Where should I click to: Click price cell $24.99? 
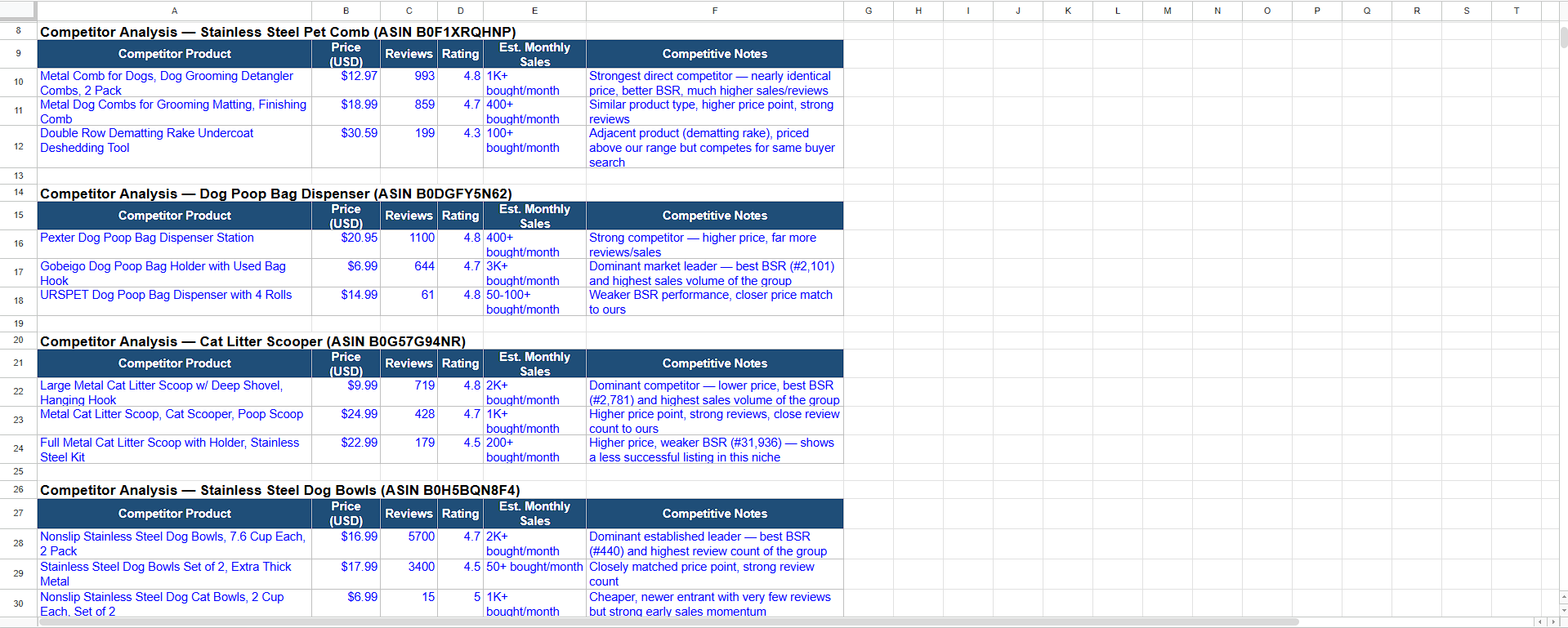(x=346, y=421)
